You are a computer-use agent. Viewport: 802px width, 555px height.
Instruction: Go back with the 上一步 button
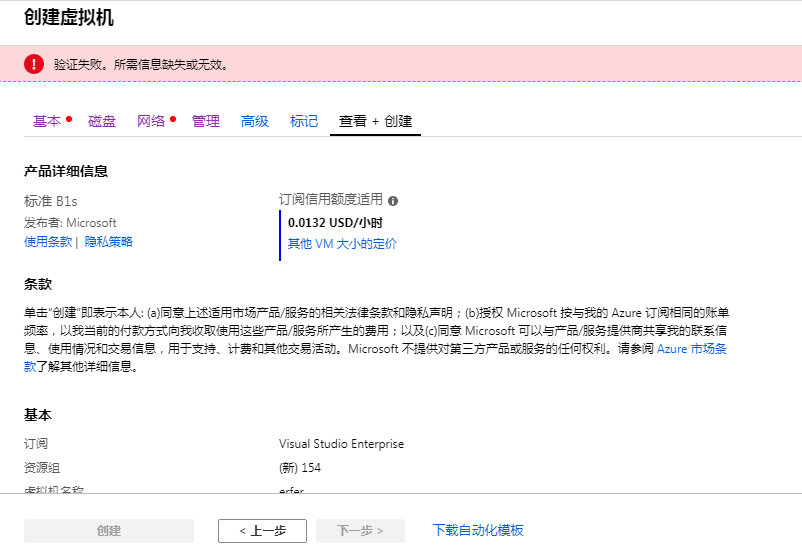coord(262,531)
